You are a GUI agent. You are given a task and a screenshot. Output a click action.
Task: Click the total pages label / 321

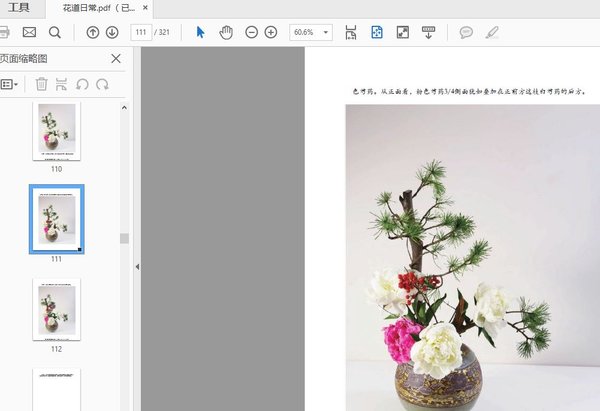click(162, 33)
